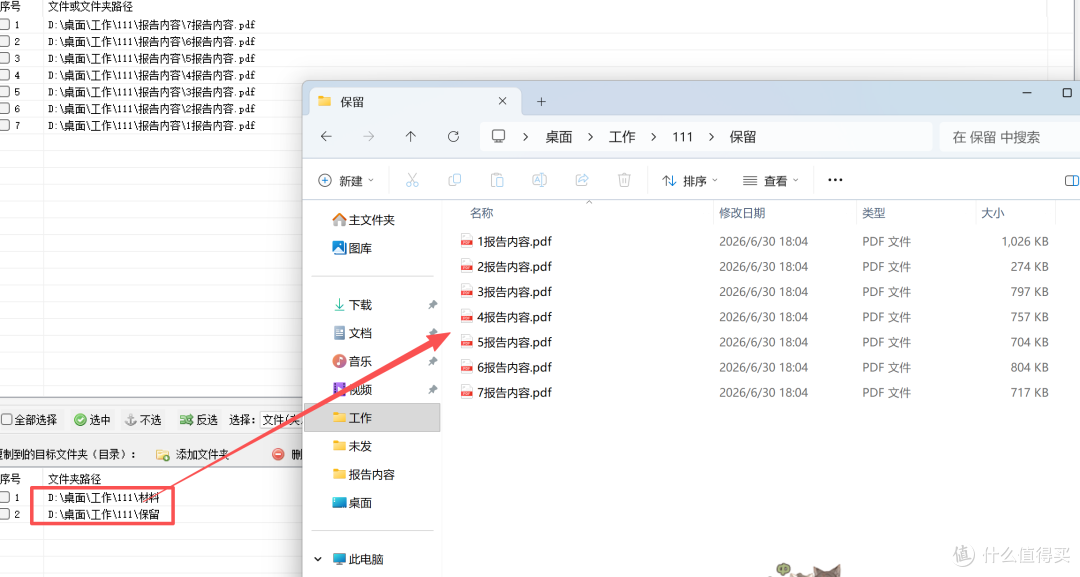Click the Paste clipboard icon in Explorer toolbar

(x=497, y=180)
